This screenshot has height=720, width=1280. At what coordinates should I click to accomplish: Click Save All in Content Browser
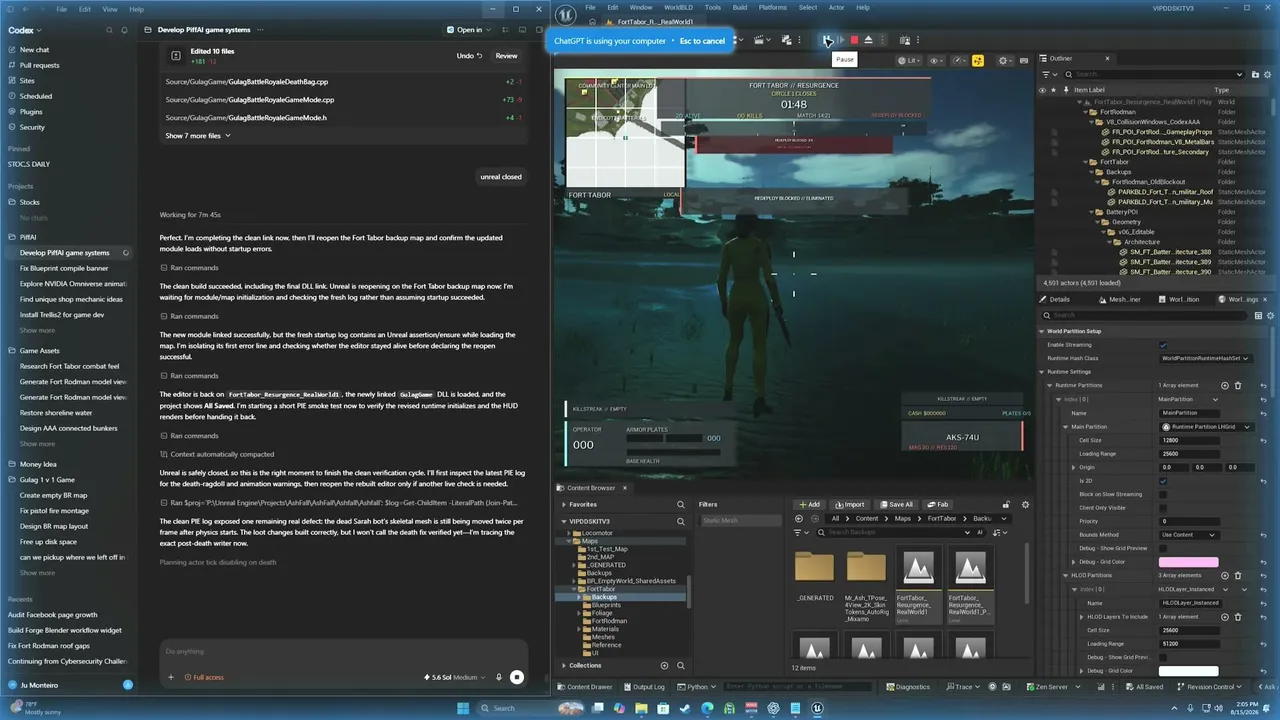click(x=895, y=504)
